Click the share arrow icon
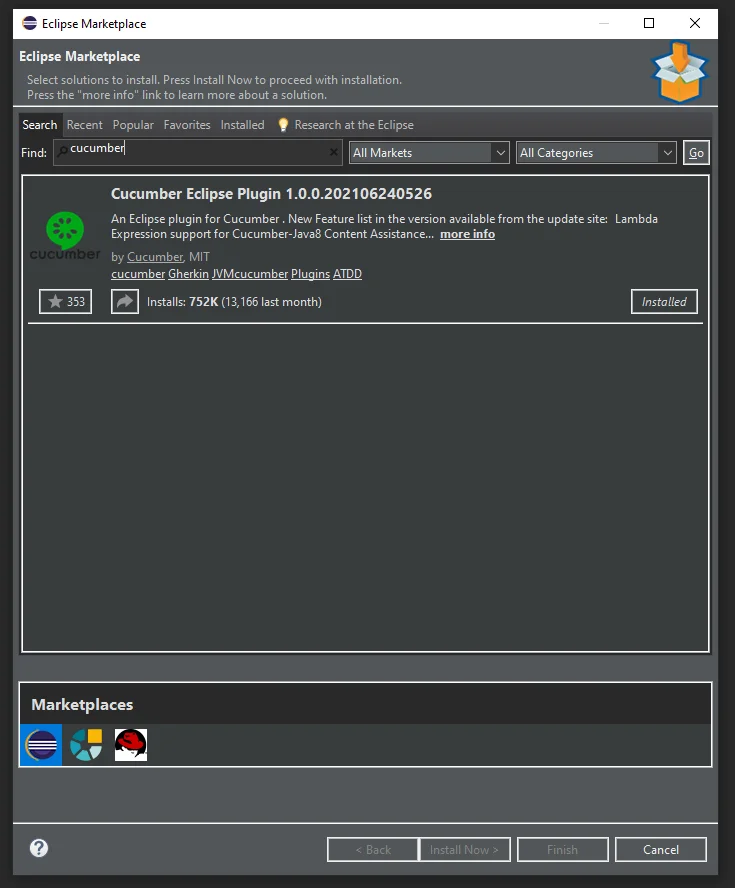The width and height of the screenshot is (735, 888). (x=125, y=301)
